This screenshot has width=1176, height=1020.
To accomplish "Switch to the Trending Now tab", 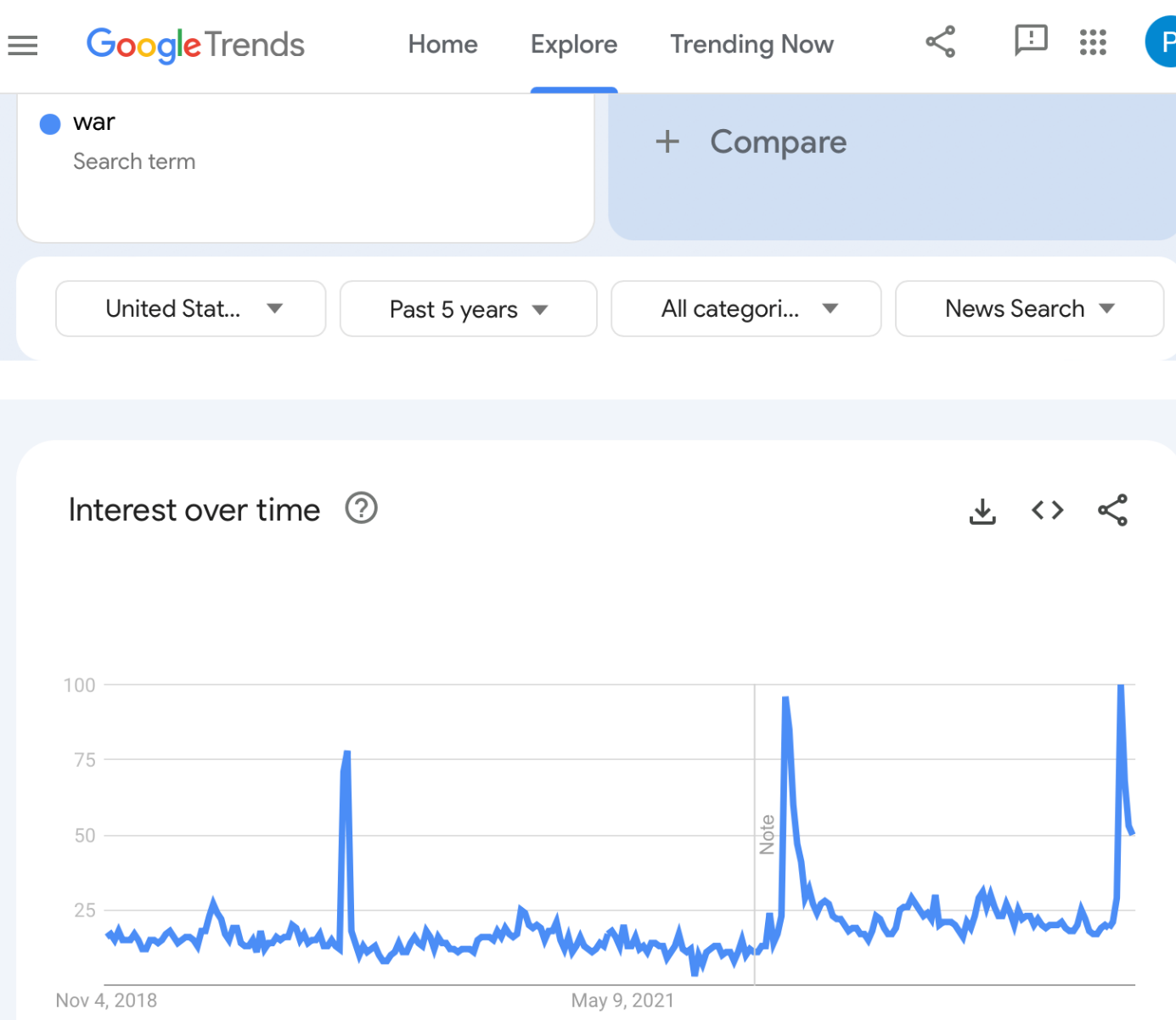I will tap(751, 44).
